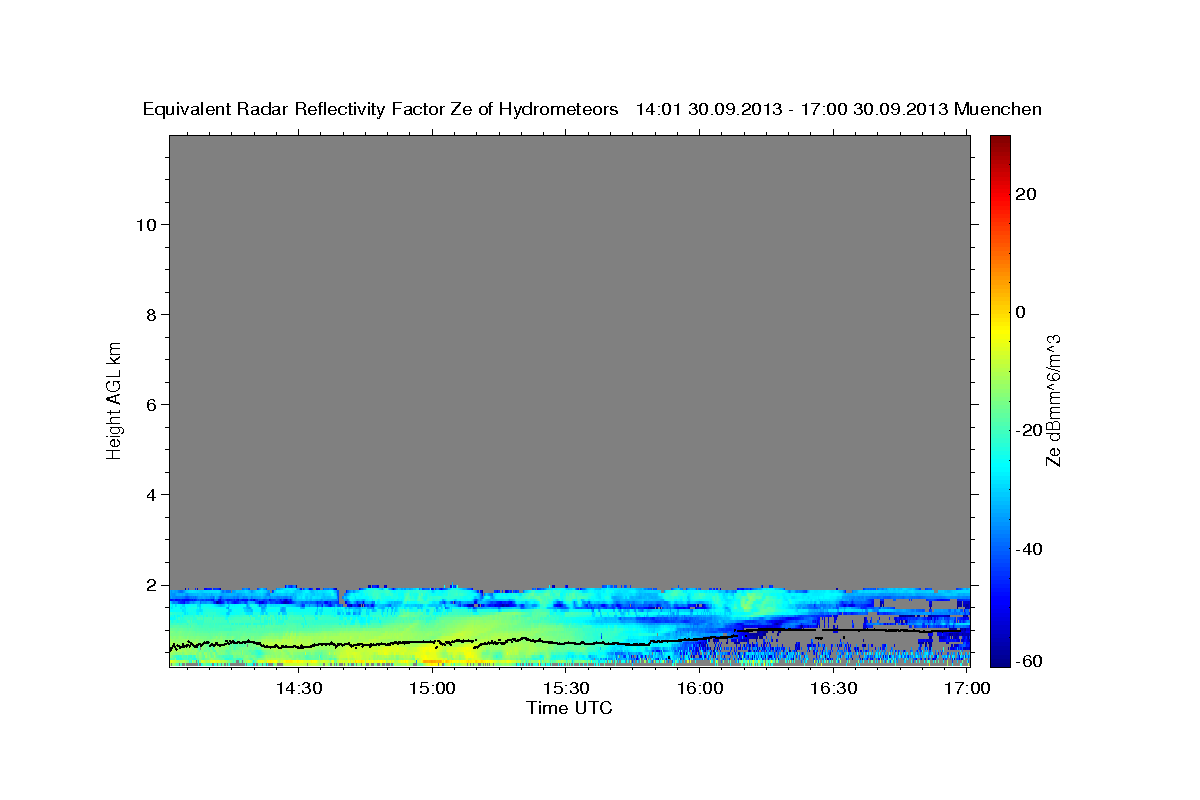This screenshot has height=800, width=1200.
Task: Pick the yellow region of the colorbar
Action: tap(999, 330)
